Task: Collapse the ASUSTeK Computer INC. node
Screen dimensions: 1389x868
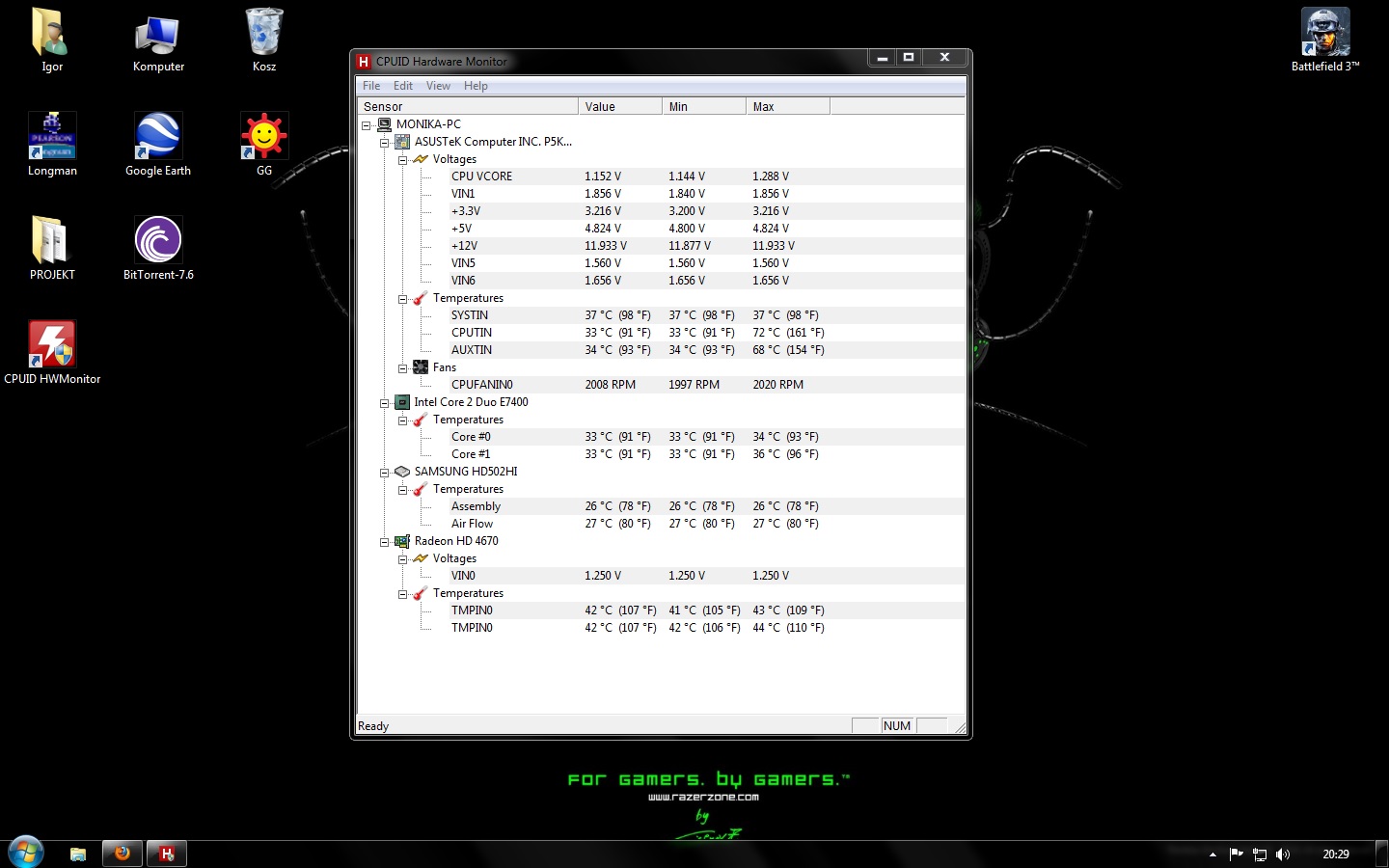Action: point(385,143)
